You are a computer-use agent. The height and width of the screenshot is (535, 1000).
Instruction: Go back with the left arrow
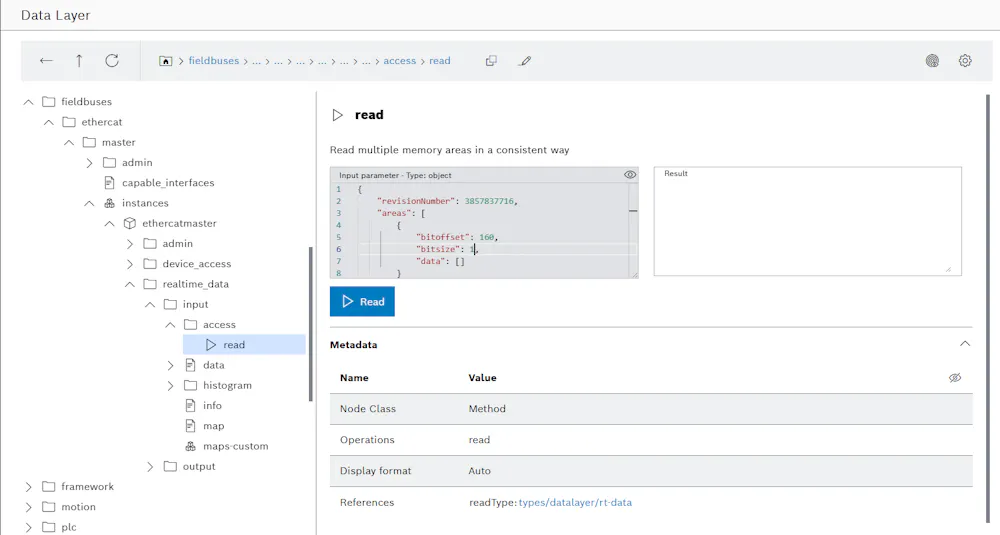46,61
